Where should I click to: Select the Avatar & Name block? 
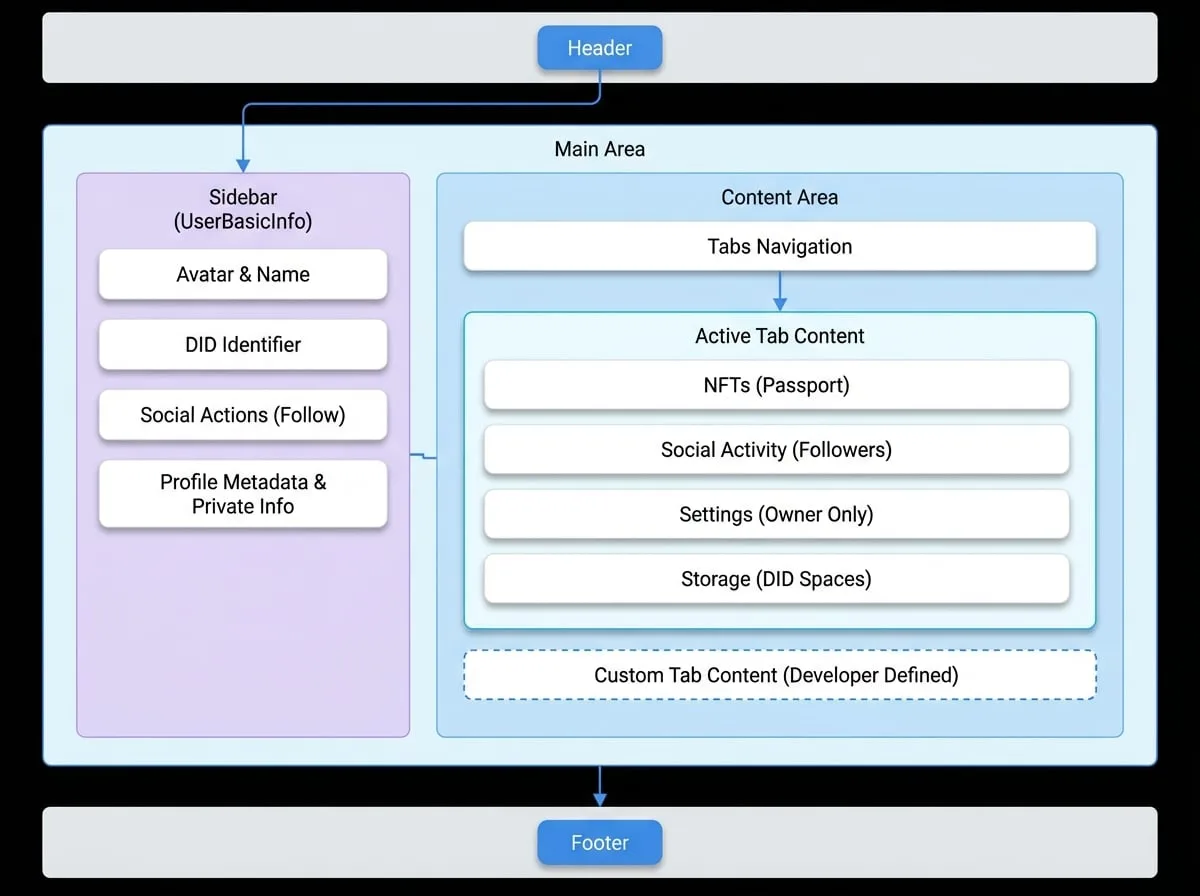click(x=243, y=274)
